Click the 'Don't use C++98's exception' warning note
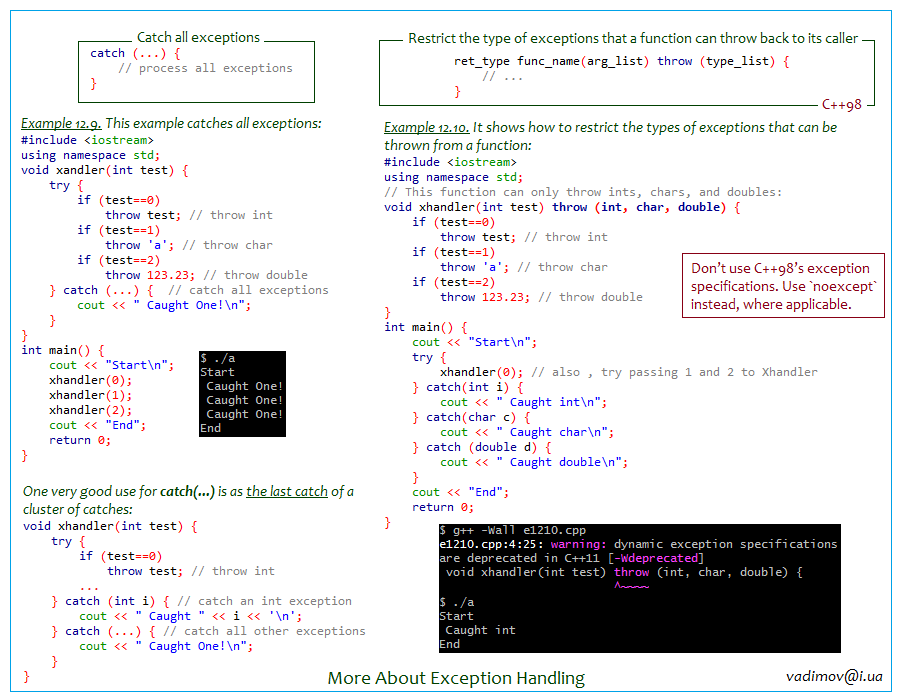The width and height of the screenshot is (900, 700). click(783, 286)
